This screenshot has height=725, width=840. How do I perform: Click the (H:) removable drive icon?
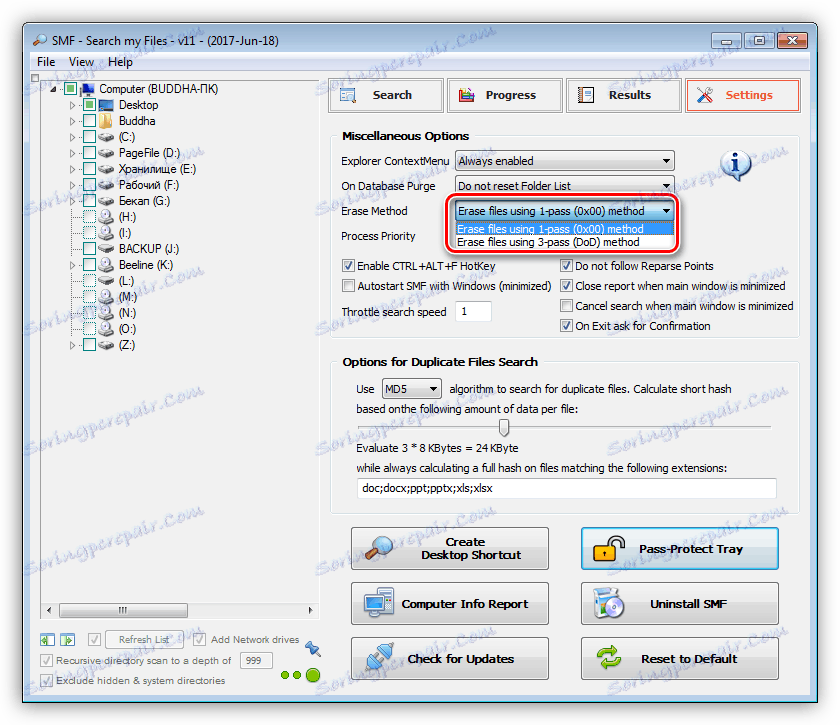click(106, 217)
